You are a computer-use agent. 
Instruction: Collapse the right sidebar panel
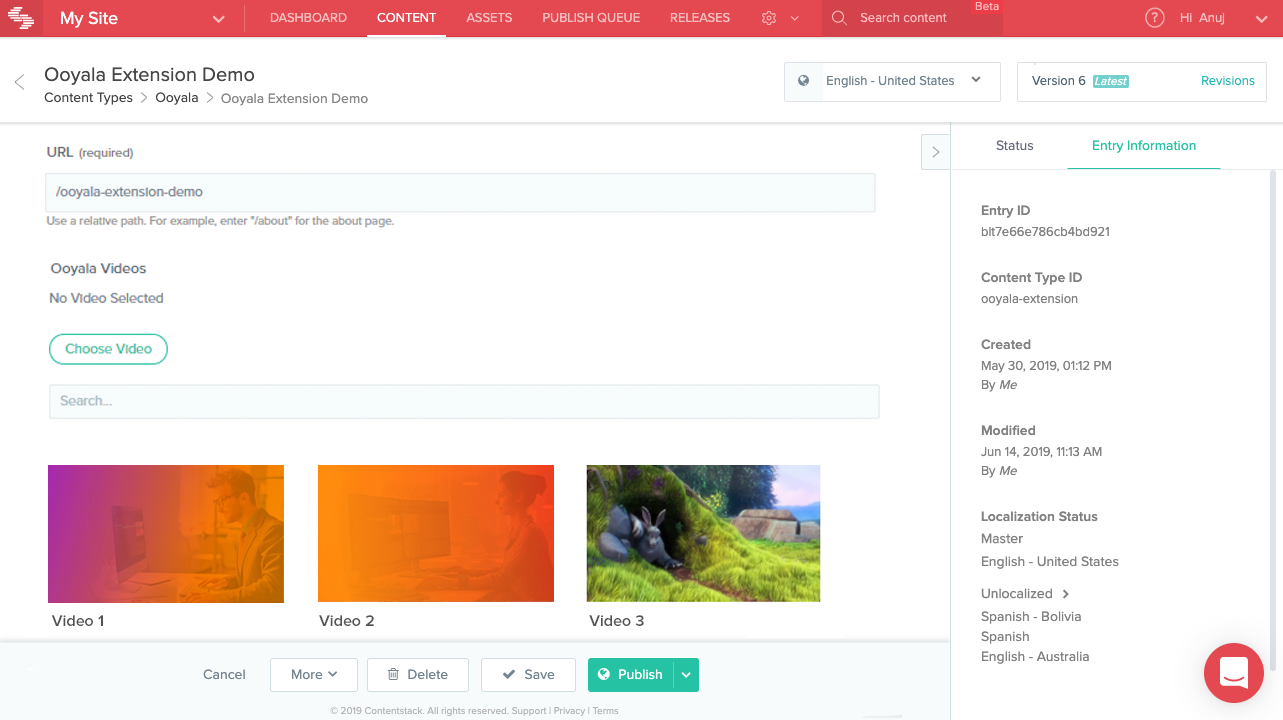935,152
